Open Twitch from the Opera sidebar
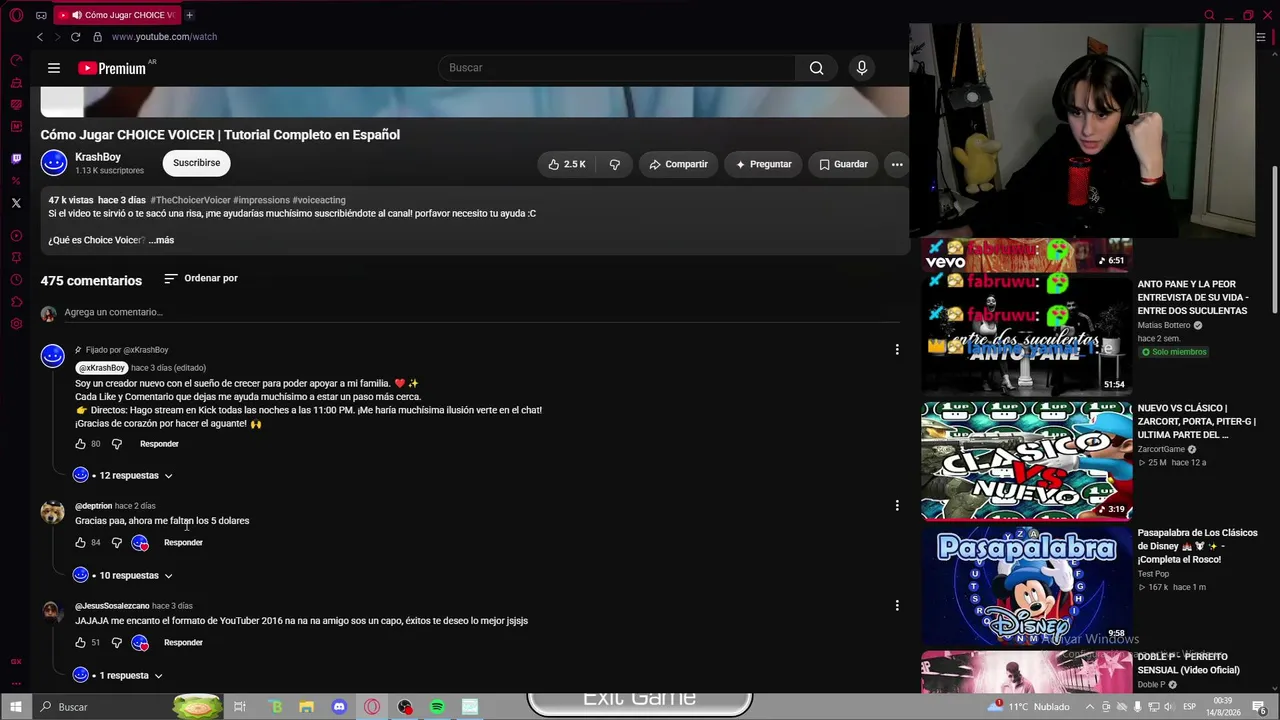Image resolution: width=1280 pixels, height=720 pixels. [16, 159]
